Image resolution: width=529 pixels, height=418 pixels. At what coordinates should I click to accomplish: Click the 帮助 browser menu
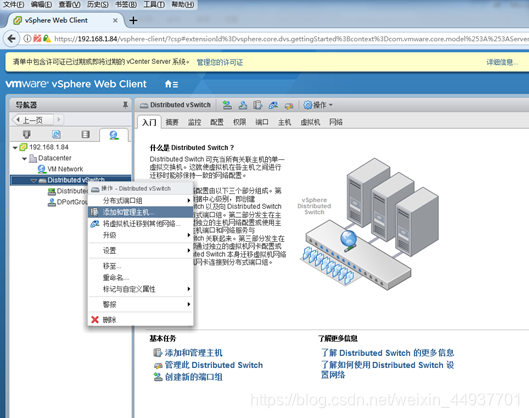click(183, 4)
